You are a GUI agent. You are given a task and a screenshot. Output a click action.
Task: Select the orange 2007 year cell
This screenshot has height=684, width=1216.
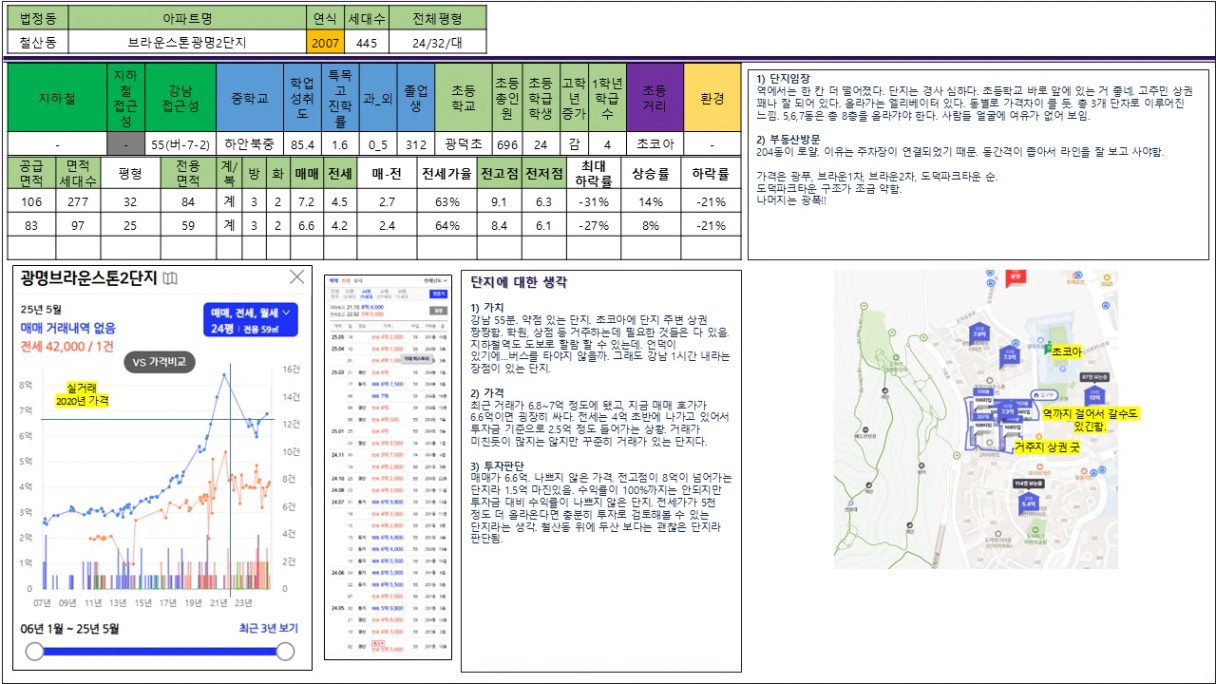(324, 42)
